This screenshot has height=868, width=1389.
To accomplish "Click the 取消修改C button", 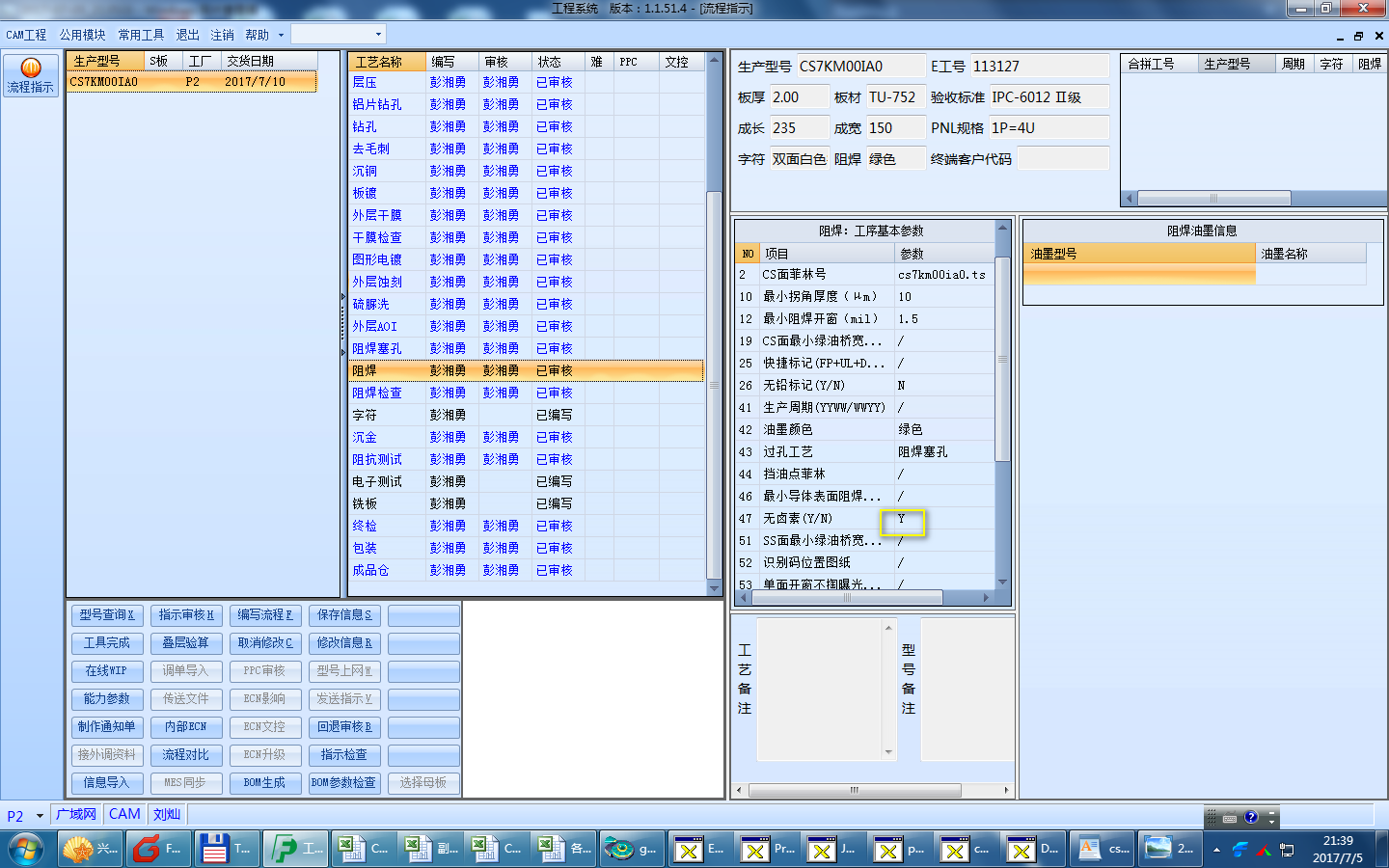I will (x=265, y=642).
